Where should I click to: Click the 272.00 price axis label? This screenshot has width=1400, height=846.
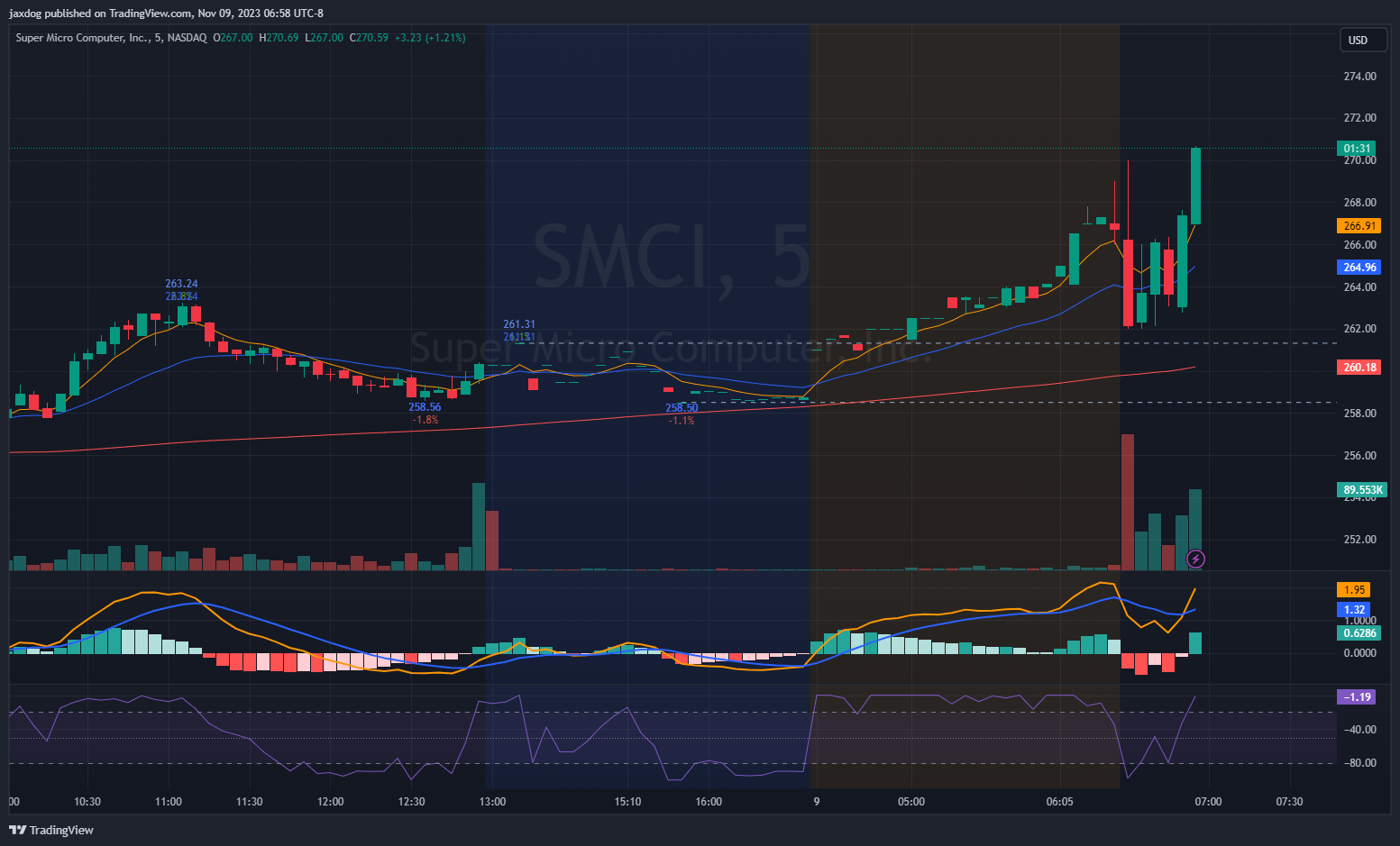(x=1359, y=118)
